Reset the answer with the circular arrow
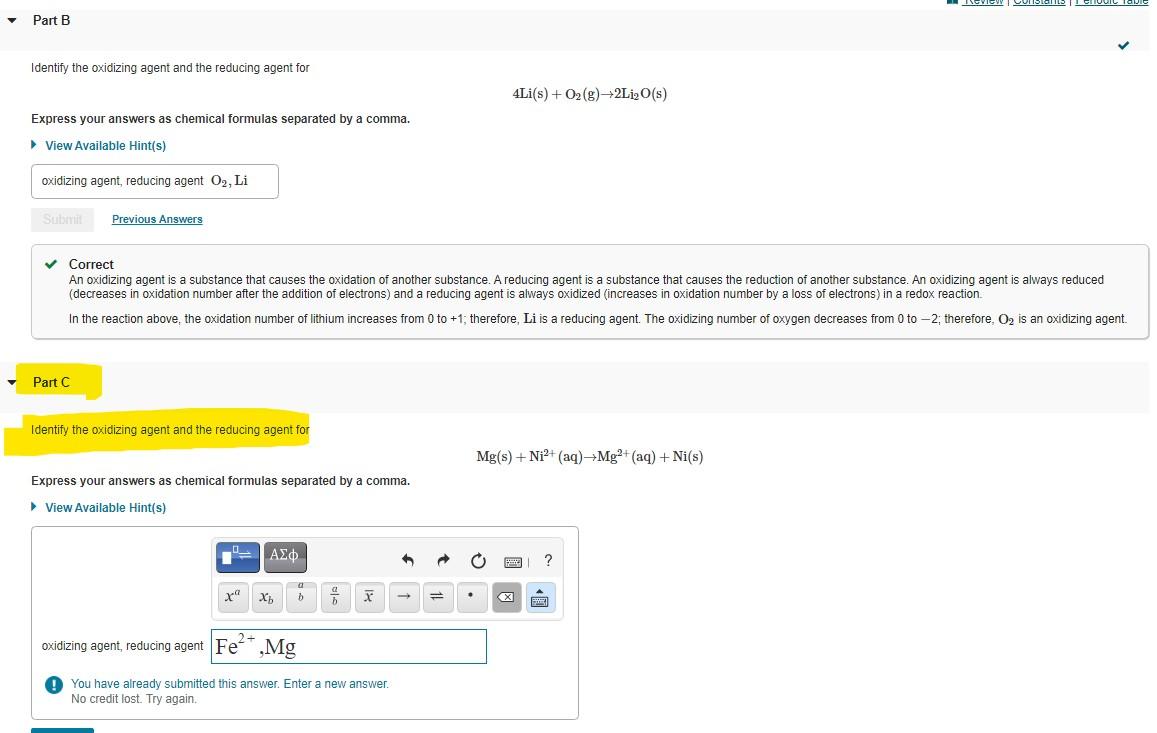This screenshot has width=1157, height=733. point(478,561)
